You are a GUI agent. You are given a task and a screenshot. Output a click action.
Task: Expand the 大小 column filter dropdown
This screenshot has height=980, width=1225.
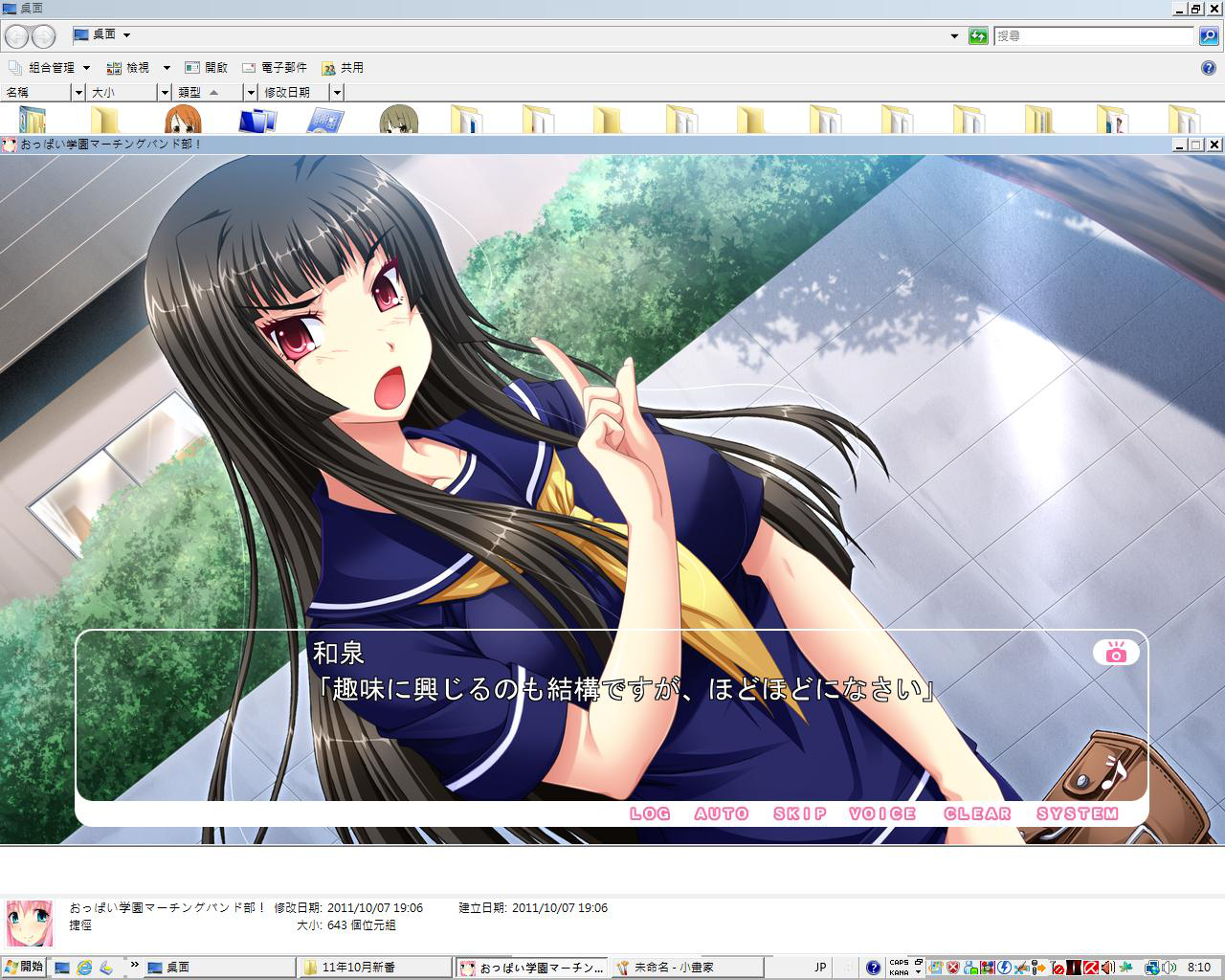tap(165, 92)
